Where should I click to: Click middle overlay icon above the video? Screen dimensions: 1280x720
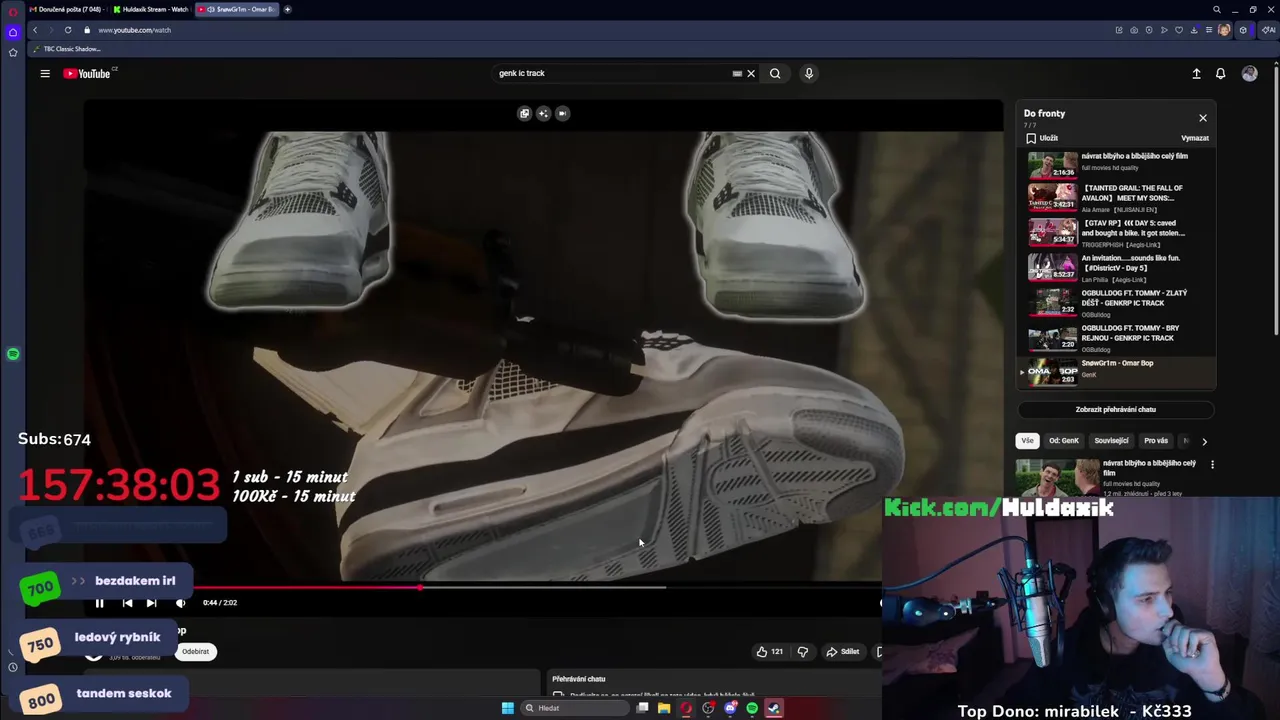pos(543,113)
